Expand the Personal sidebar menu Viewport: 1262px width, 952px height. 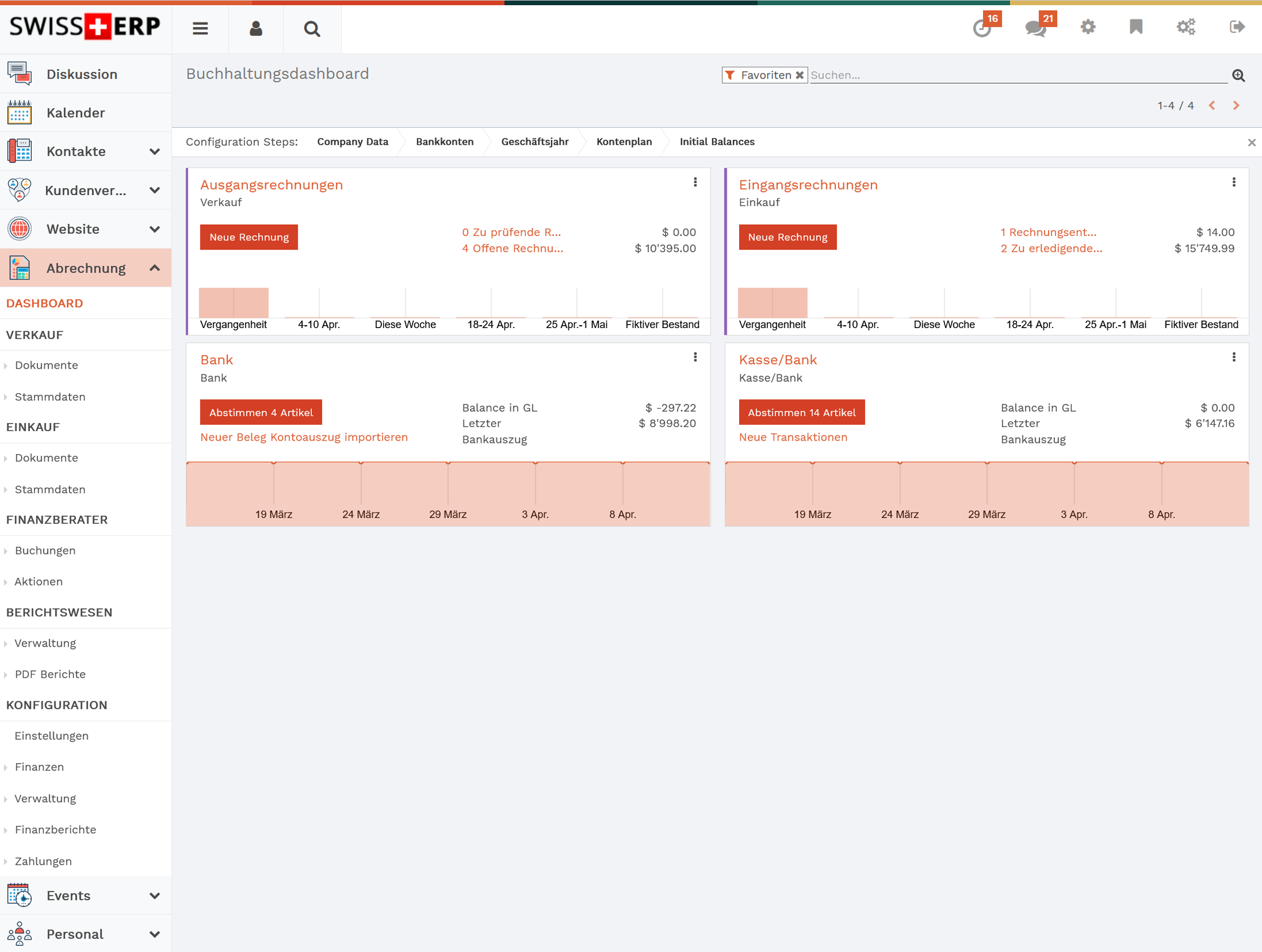[x=154, y=934]
